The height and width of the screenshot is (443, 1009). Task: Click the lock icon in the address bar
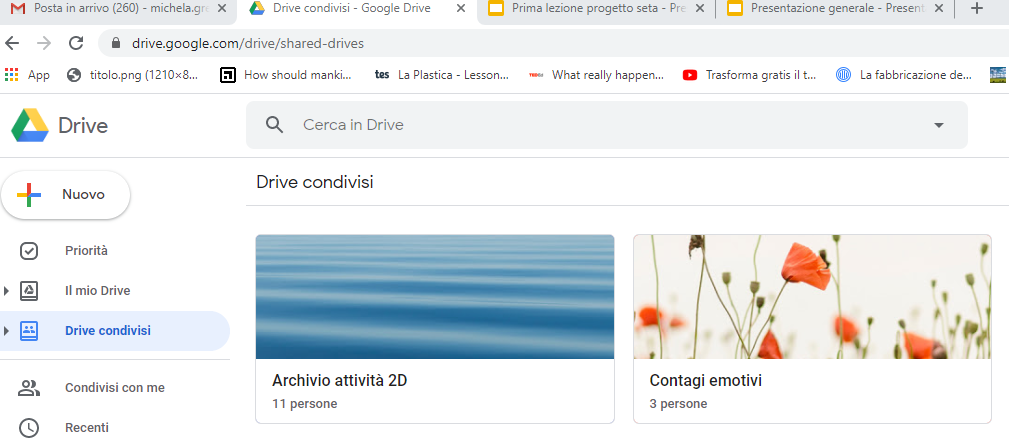[x=116, y=43]
